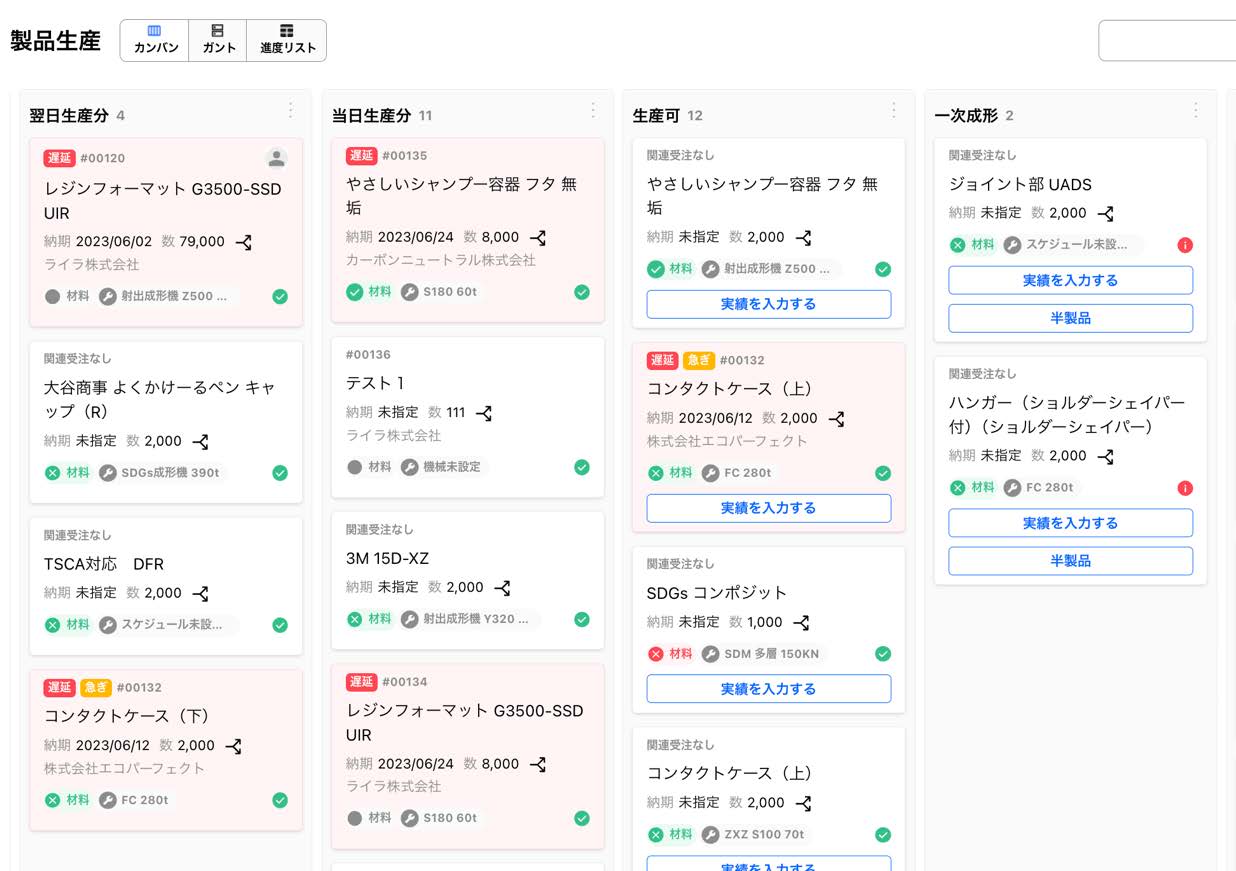Click the branch icon on SDGs コンポジット card
Viewport: 1236px width, 871px height.
click(801, 623)
